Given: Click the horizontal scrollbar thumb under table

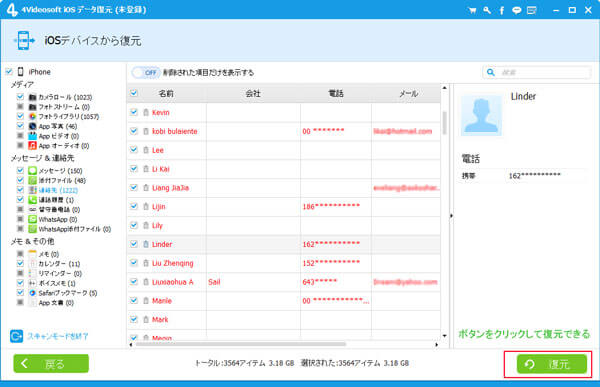Looking at the screenshot, I should 241,344.
